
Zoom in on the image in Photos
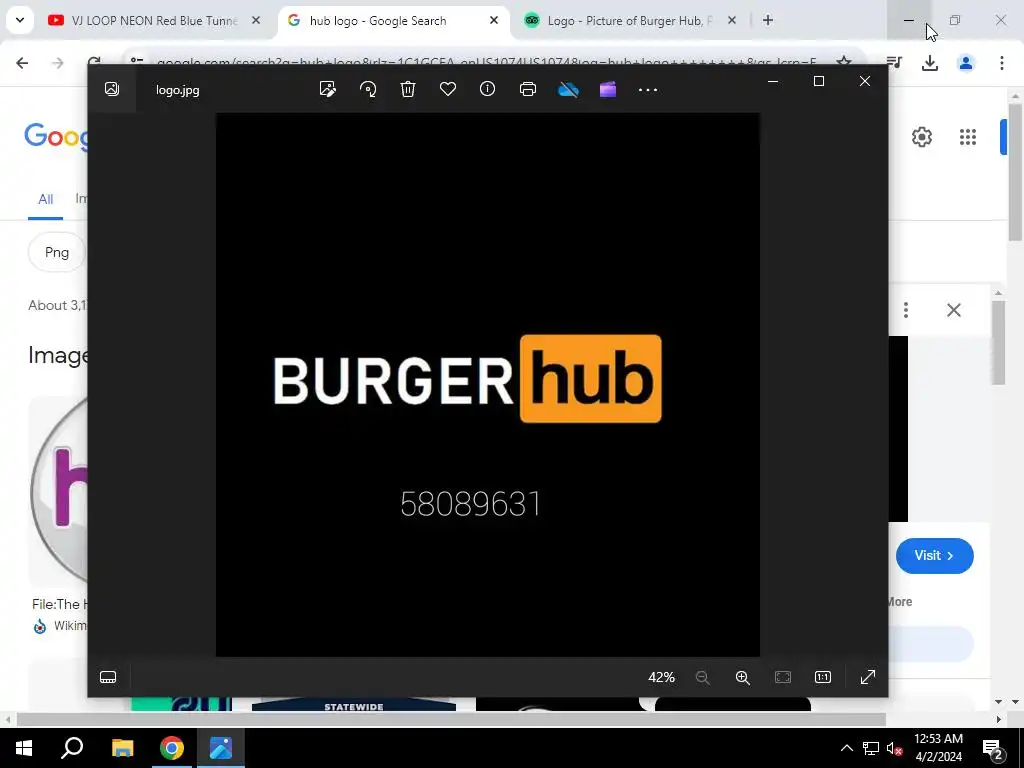click(743, 677)
